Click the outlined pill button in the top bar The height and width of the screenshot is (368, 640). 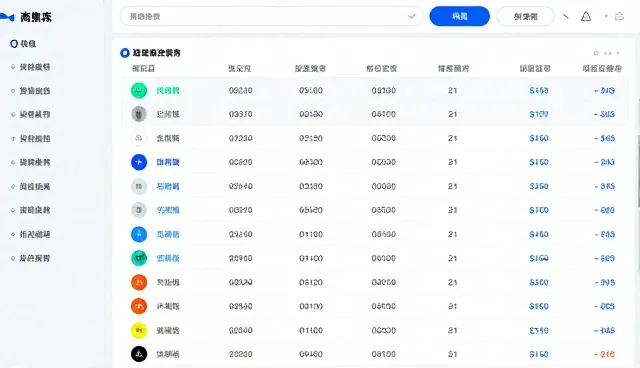(x=525, y=16)
